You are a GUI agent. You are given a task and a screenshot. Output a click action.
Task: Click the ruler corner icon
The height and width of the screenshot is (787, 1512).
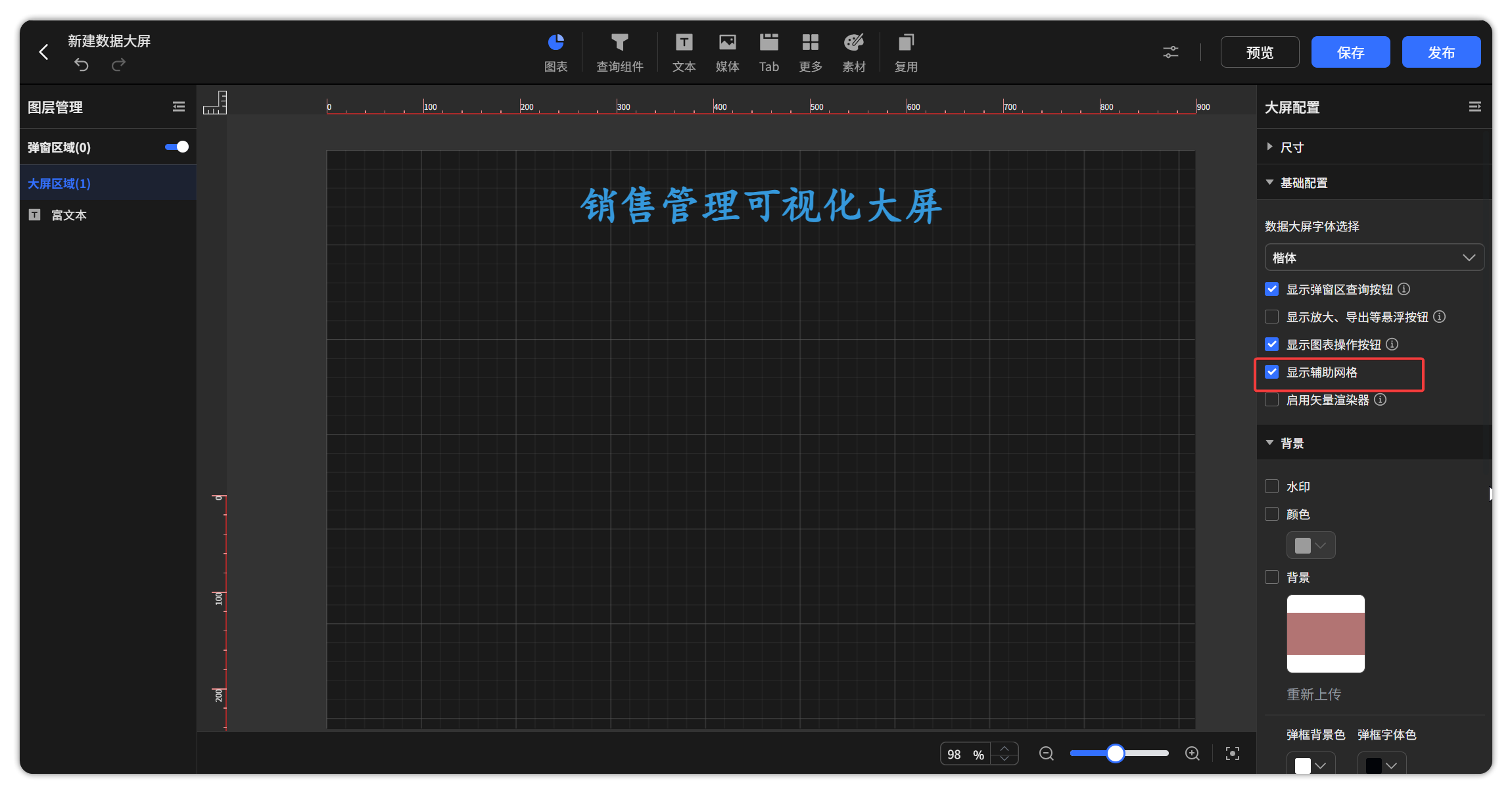click(x=214, y=103)
